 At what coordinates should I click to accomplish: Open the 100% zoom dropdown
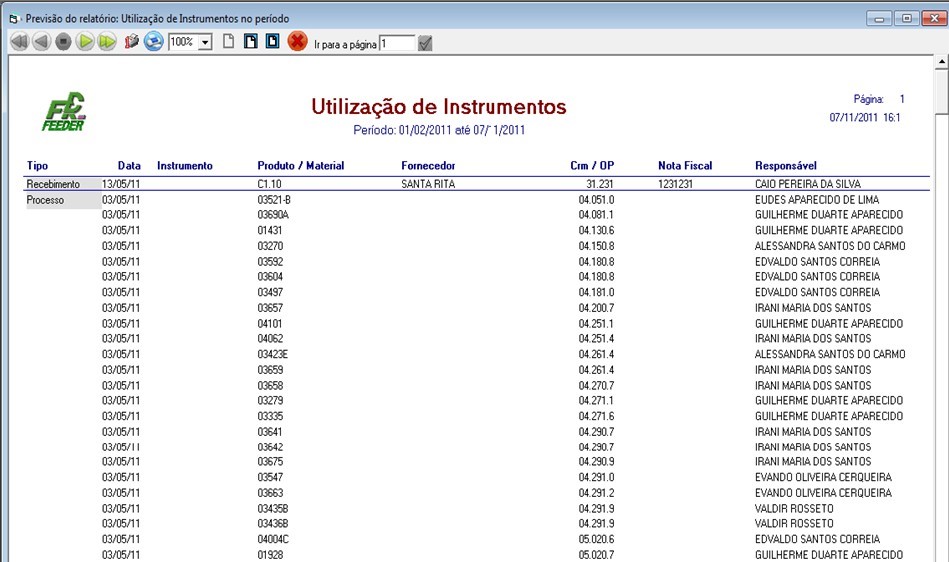[x=205, y=42]
